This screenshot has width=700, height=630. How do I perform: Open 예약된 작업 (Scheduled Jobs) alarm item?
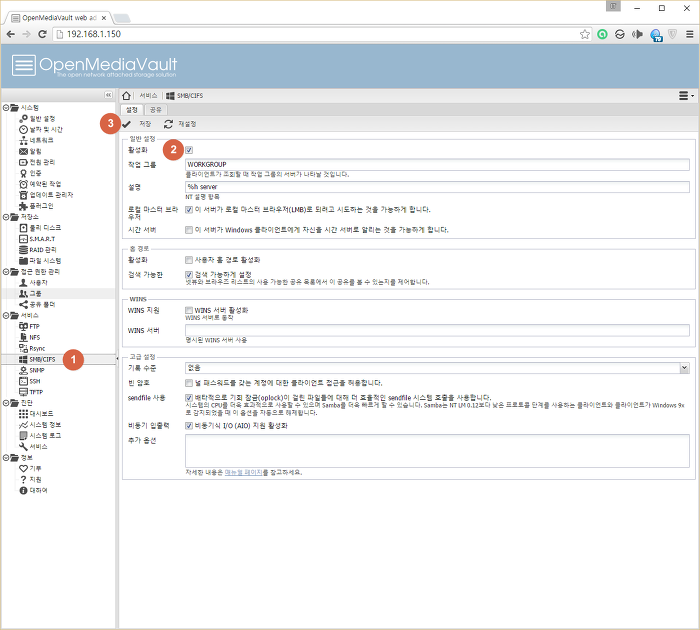40,184
